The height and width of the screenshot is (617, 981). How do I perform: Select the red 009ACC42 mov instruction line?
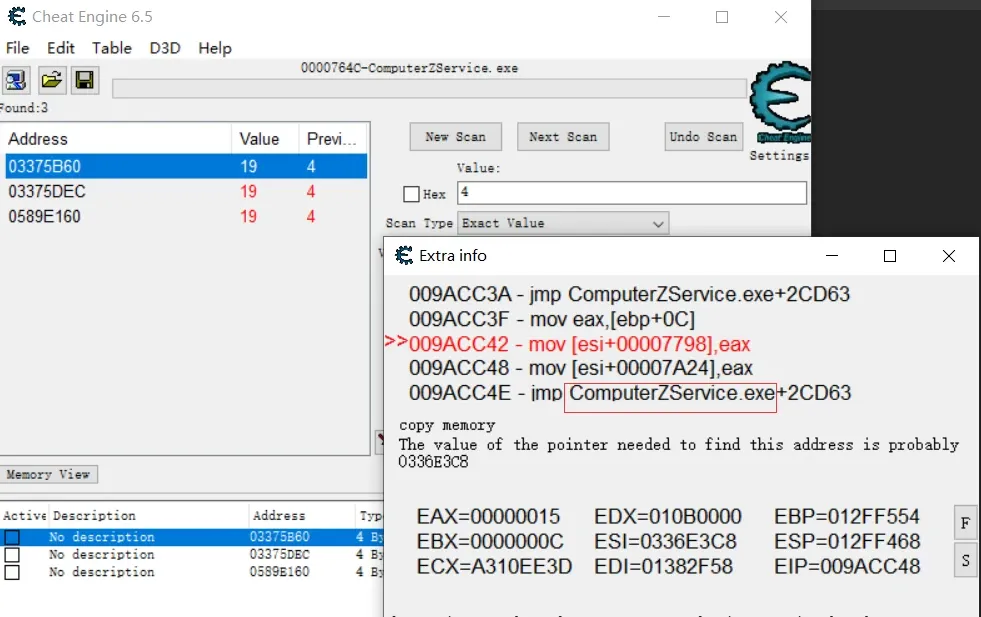[x=579, y=344]
